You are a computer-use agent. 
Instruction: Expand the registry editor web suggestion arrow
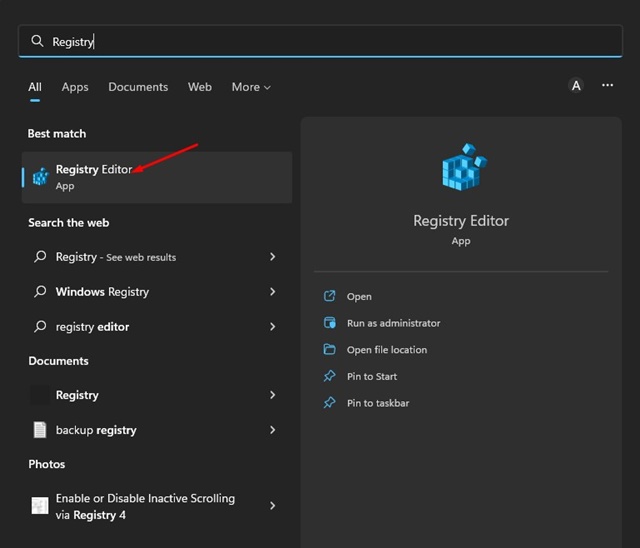[273, 327]
